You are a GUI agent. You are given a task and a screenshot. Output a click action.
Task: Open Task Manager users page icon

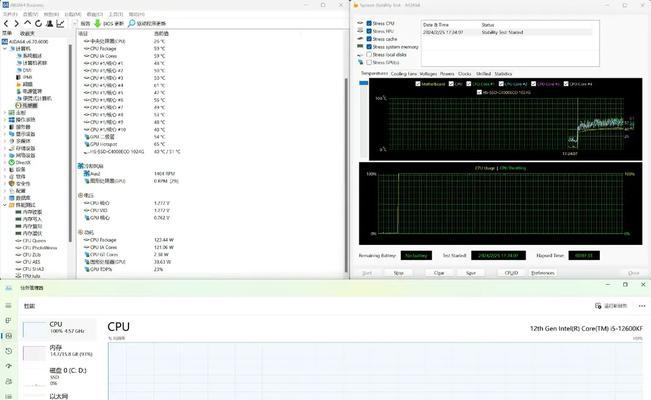pyautogui.click(x=8, y=381)
